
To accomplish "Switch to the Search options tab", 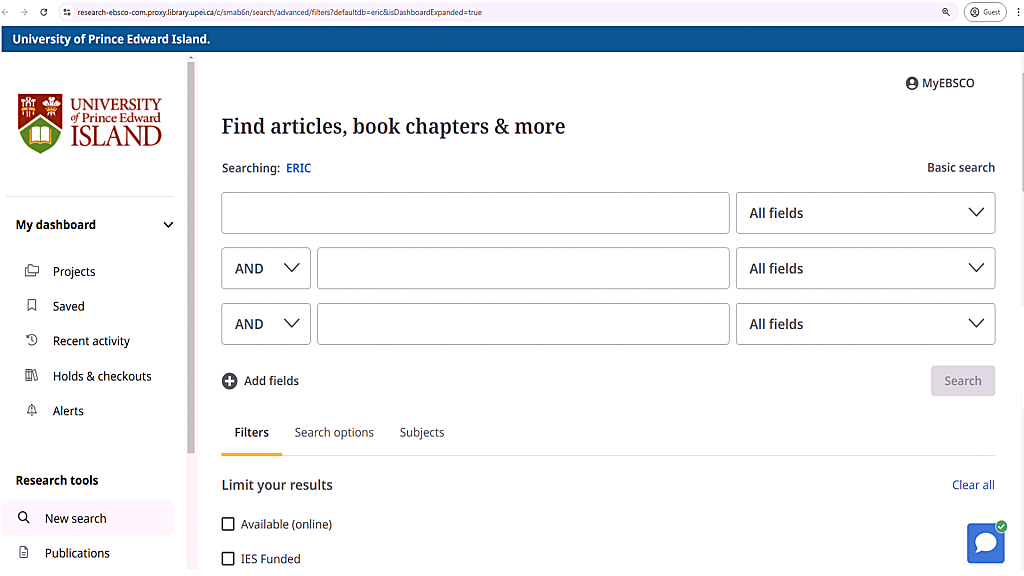I will pos(334,433).
